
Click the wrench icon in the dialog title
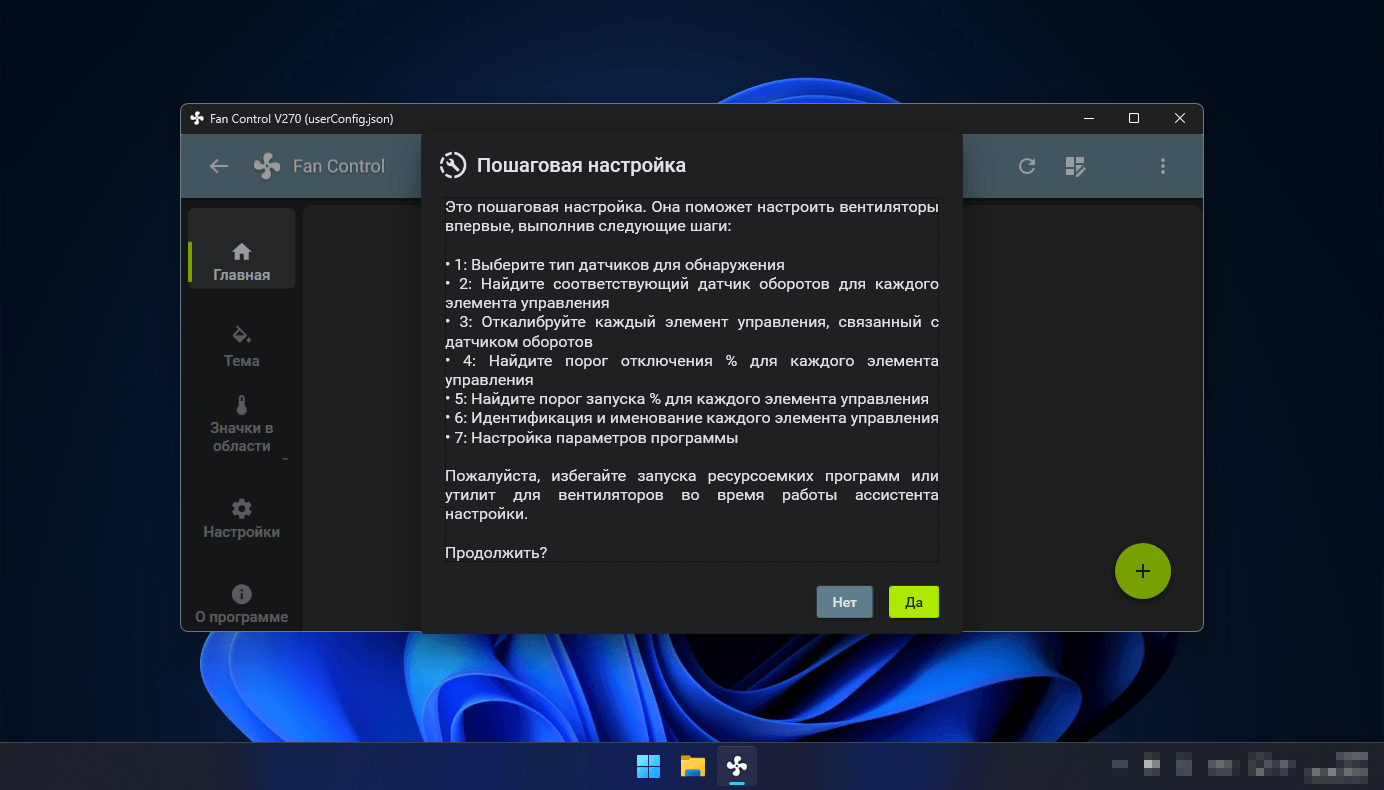pyautogui.click(x=453, y=165)
